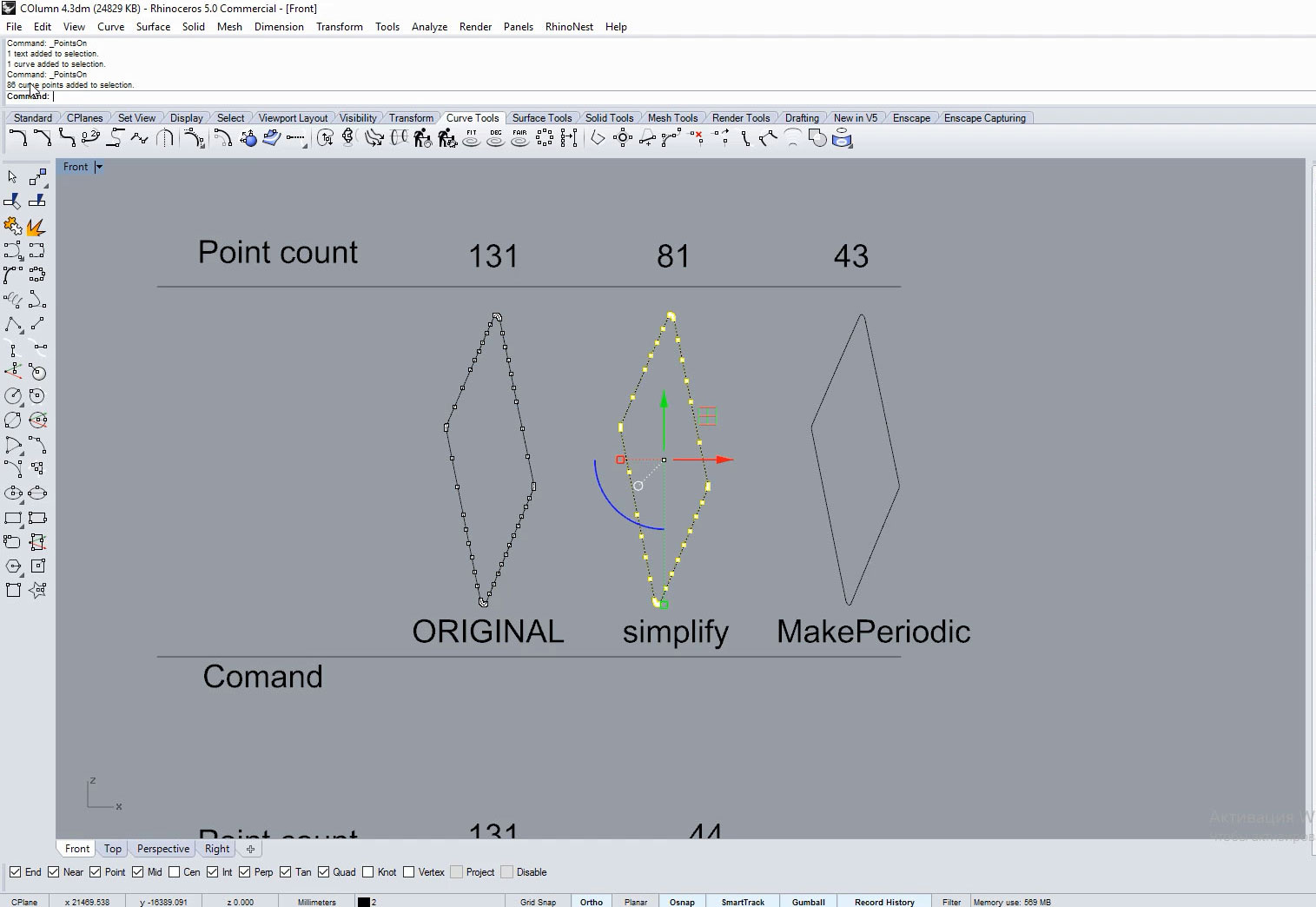Open the Millimeters units status pane
The image size is (1316, 907).
pos(316,902)
